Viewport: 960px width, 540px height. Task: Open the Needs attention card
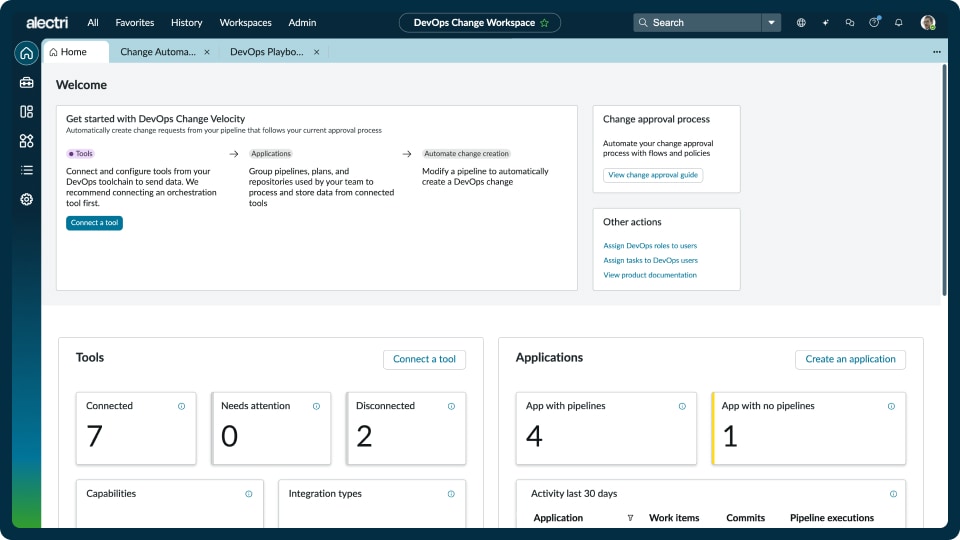(271, 429)
